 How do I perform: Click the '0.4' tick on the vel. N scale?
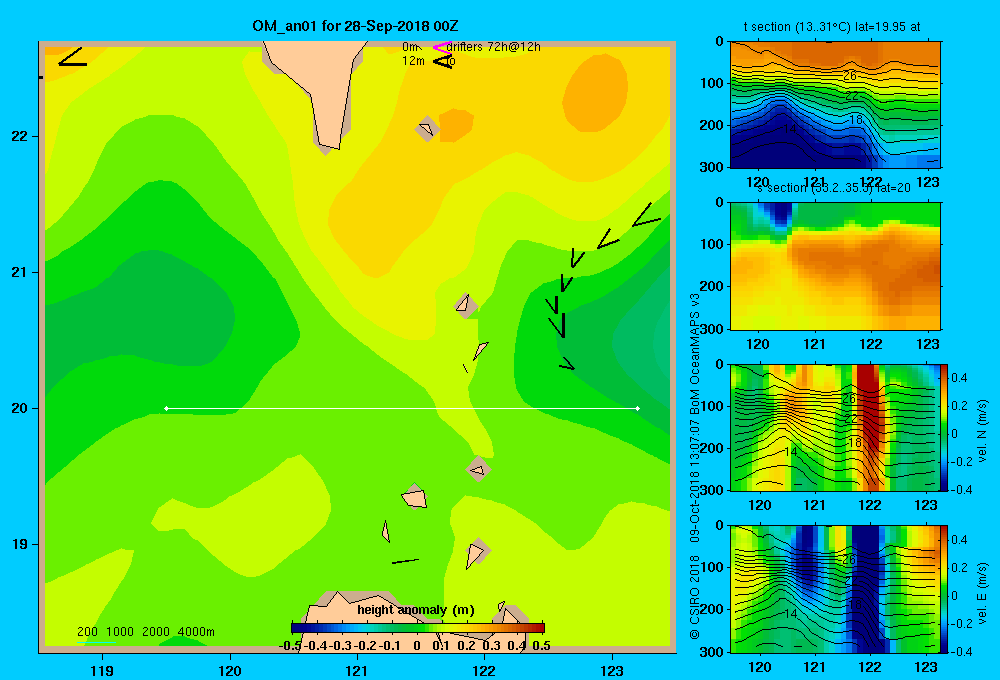coord(959,378)
